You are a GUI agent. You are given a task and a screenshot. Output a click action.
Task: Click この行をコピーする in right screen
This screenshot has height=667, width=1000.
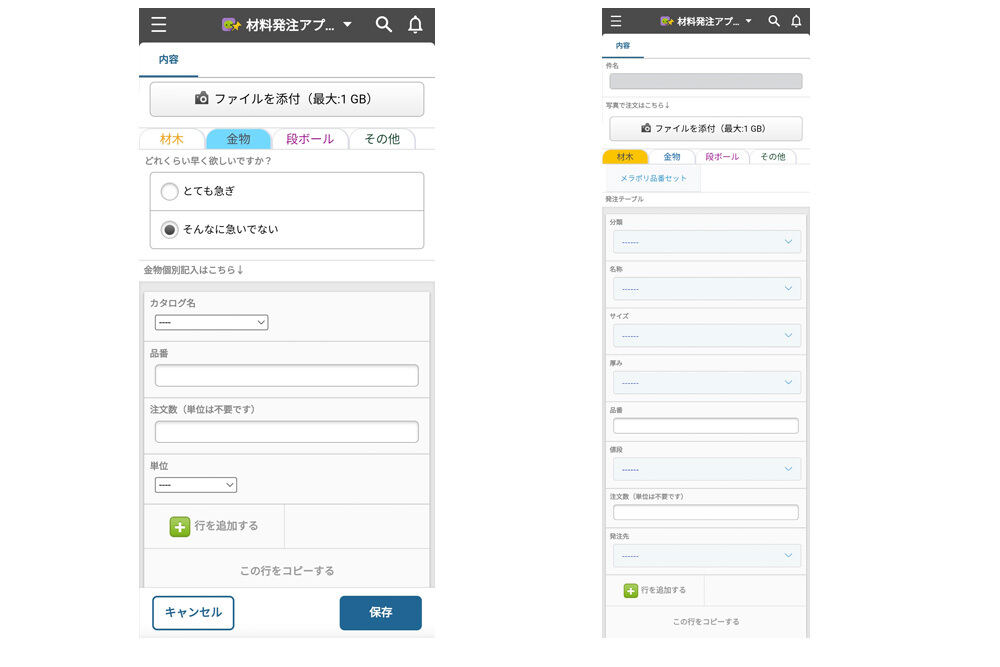pyautogui.click(x=706, y=622)
